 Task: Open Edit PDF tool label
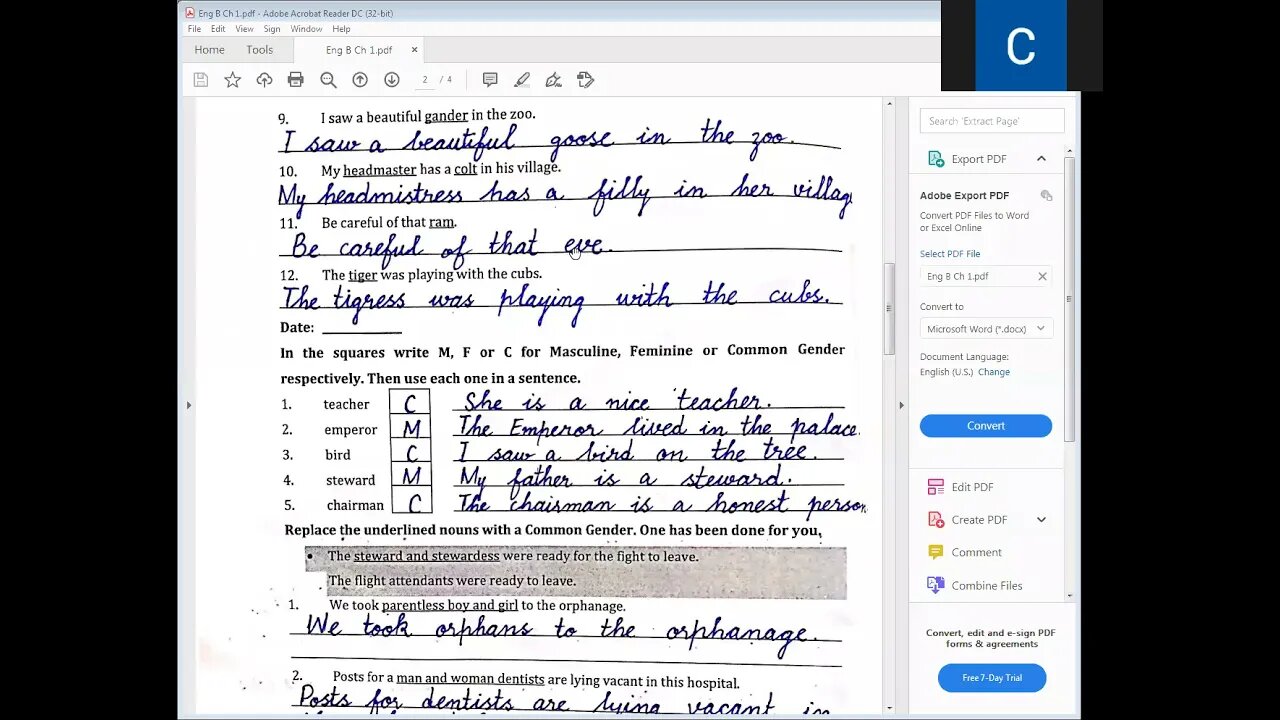[x=972, y=487]
